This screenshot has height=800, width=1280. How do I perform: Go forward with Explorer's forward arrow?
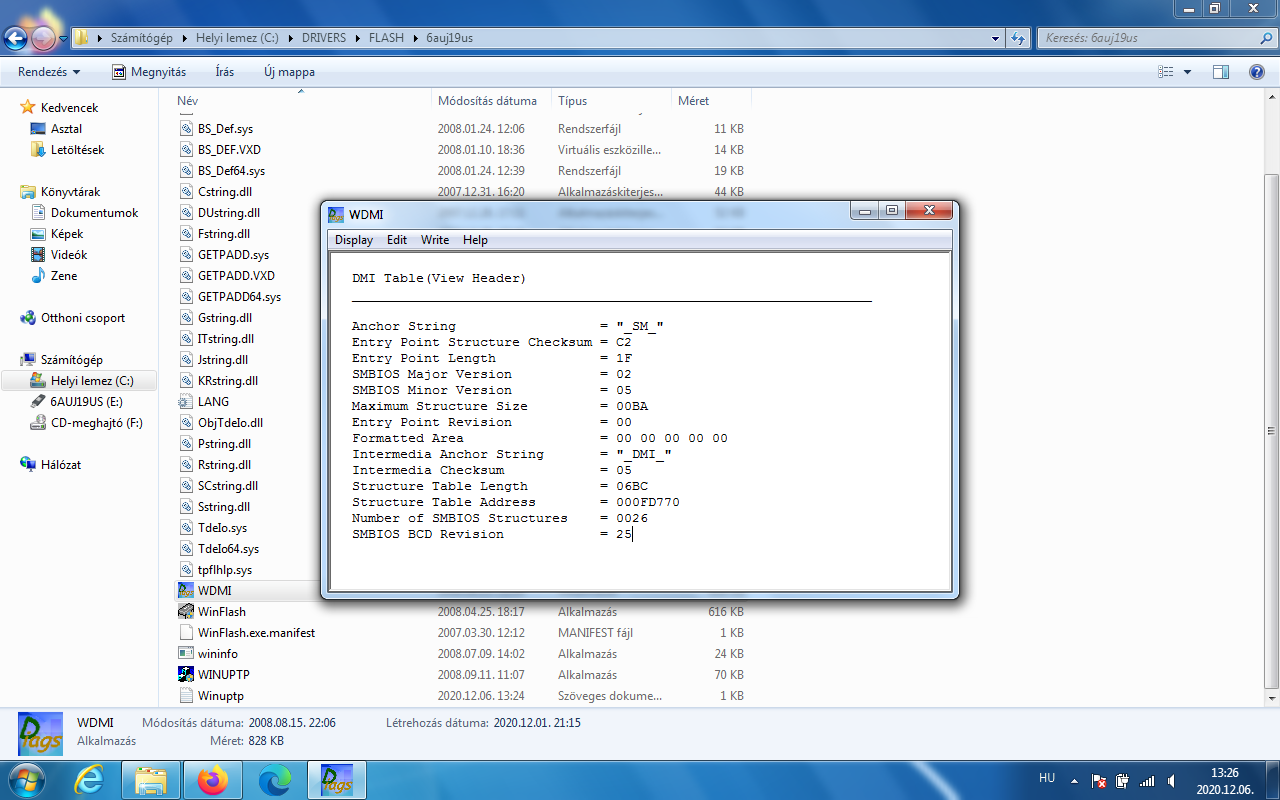pos(43,38)
